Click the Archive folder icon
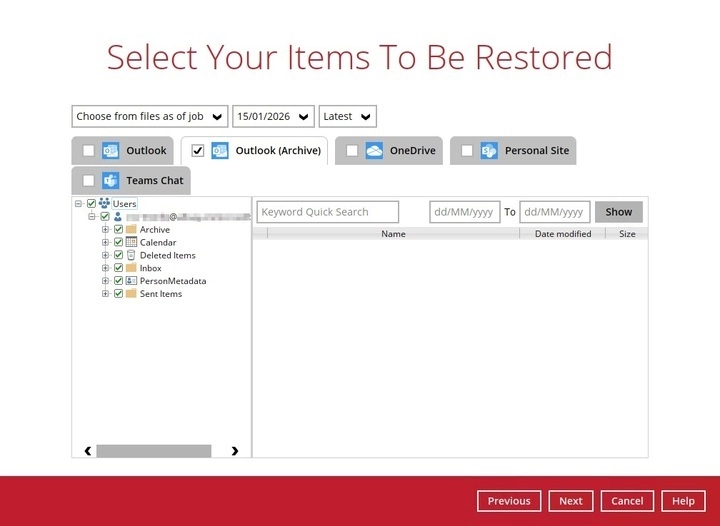Screen dimensions: 720x526 [x=131, y=229]
